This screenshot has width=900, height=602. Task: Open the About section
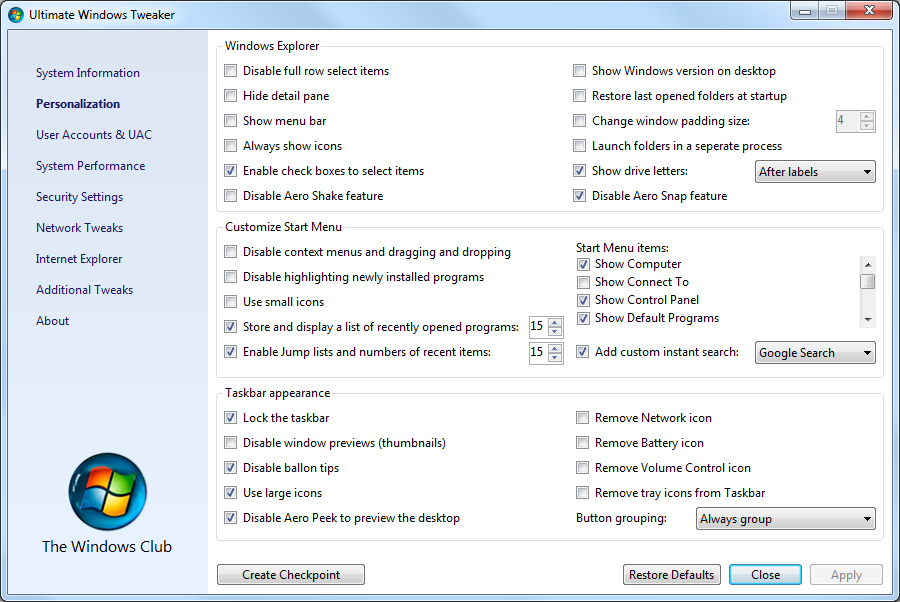point(52,321)
